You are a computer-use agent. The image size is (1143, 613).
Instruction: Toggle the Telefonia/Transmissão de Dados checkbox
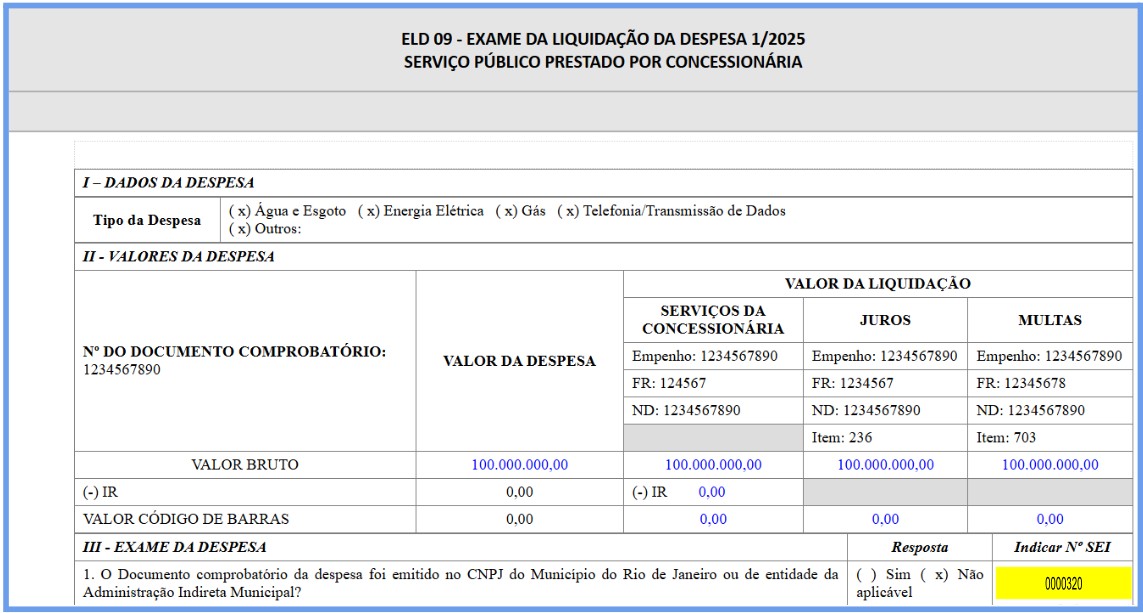pyautogui.click(x=567, y=212)
